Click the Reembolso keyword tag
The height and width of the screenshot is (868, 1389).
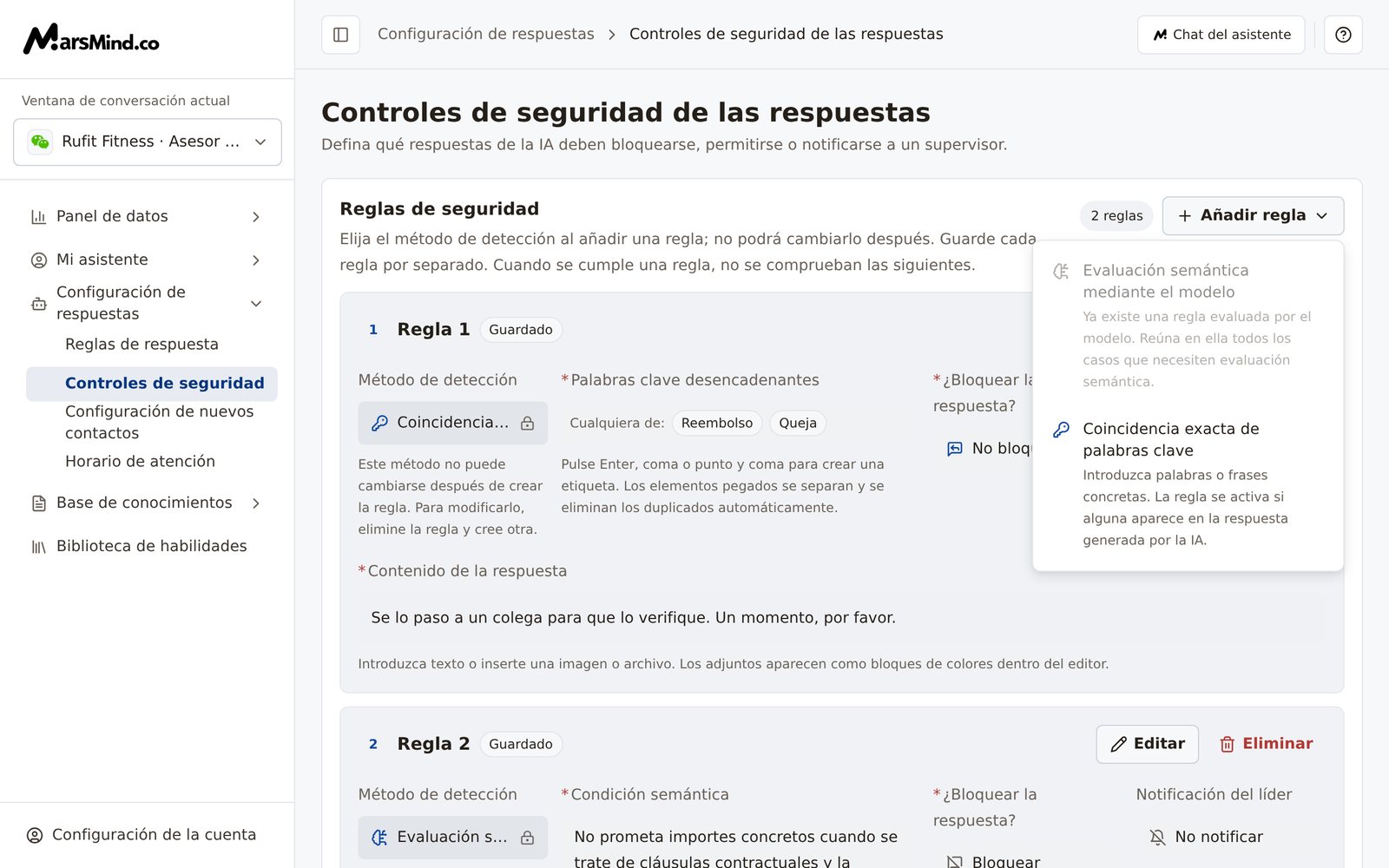click(x=717, y=423)
